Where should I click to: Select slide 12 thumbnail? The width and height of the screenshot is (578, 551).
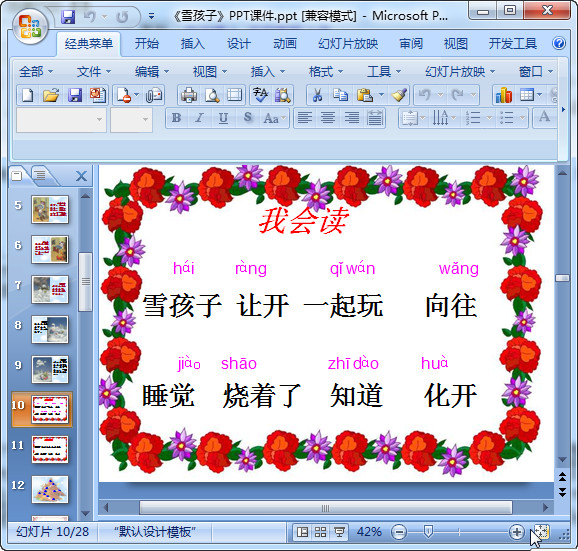point(50,489)
